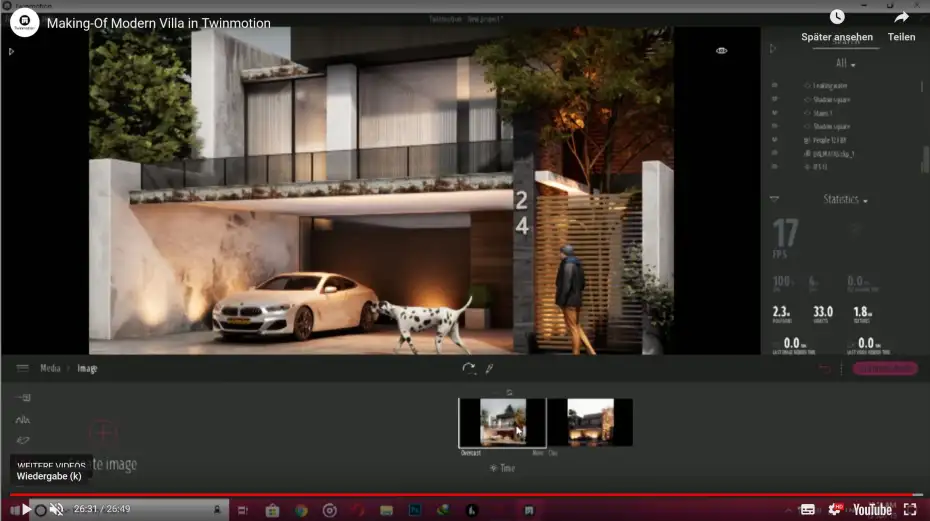Click the '26:31 / 26:49' time display

[101, 509]
